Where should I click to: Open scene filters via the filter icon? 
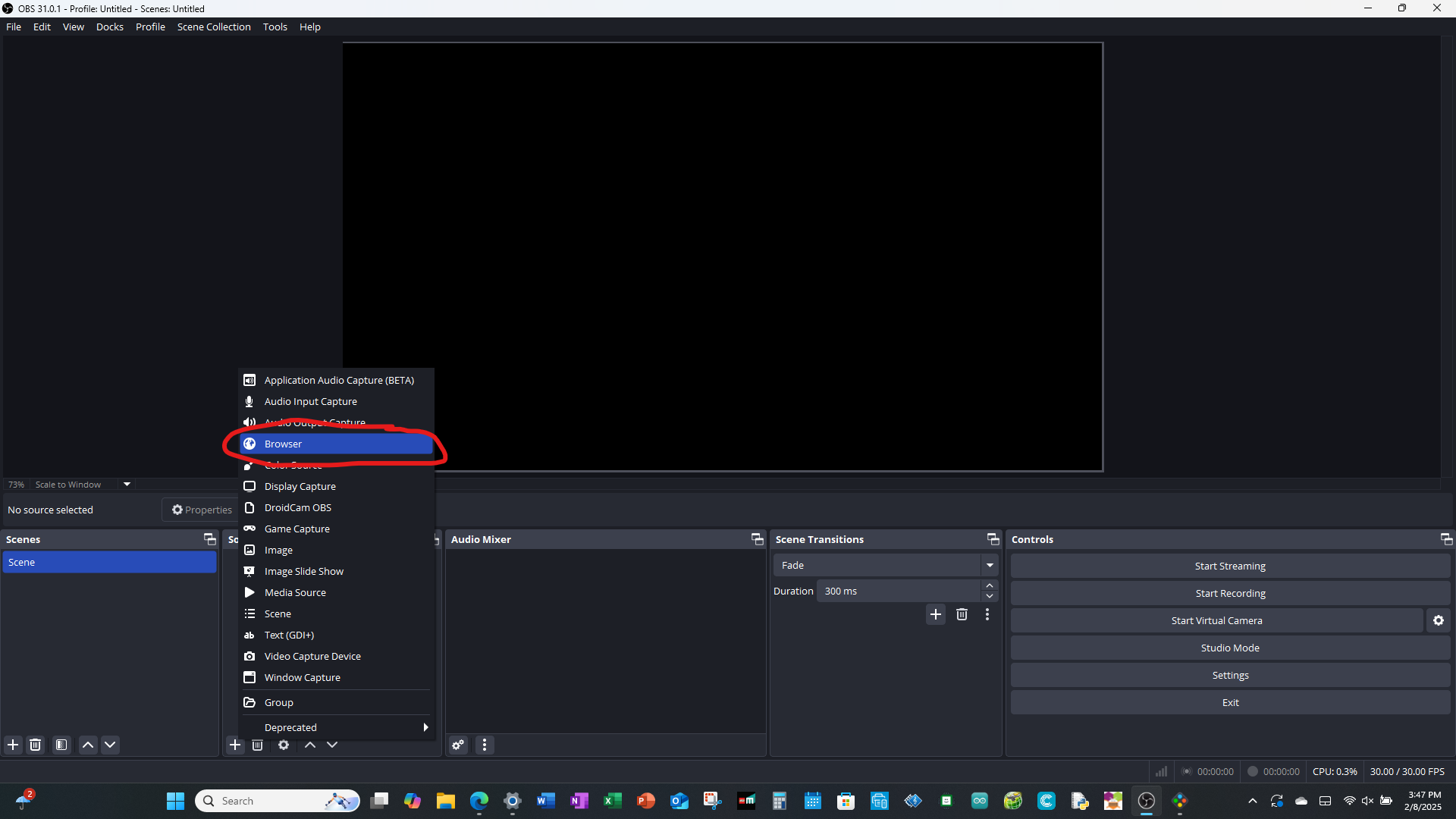(61, 745)
